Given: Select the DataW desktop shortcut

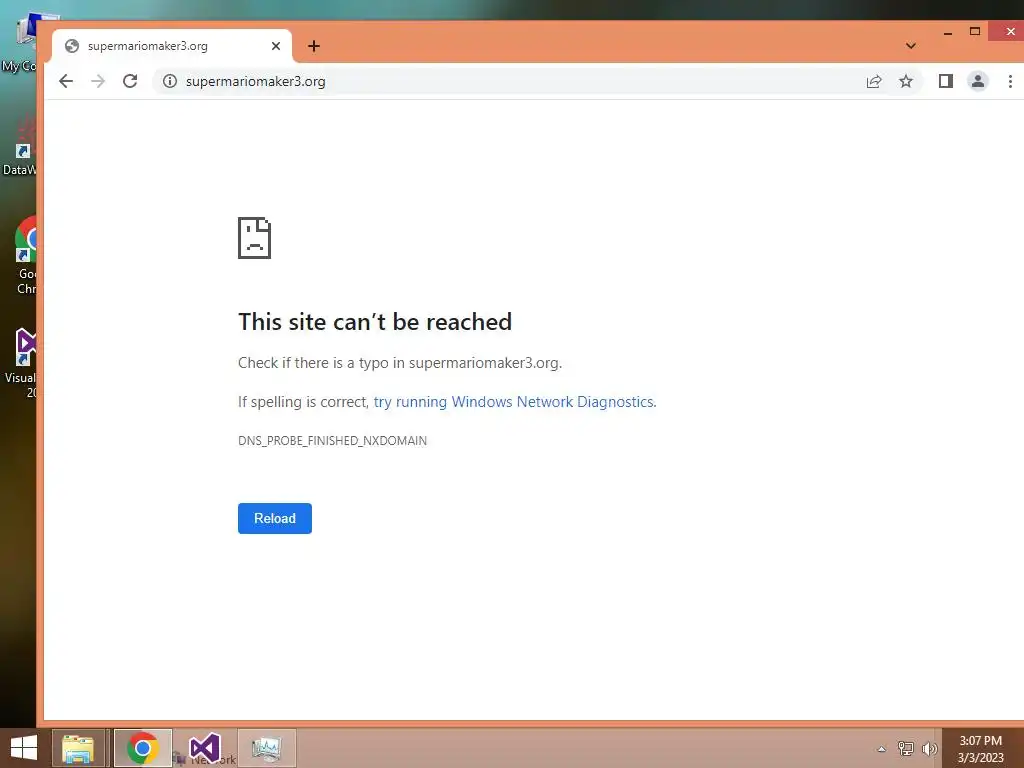Looking at the screenshot, I should [20, 147].
